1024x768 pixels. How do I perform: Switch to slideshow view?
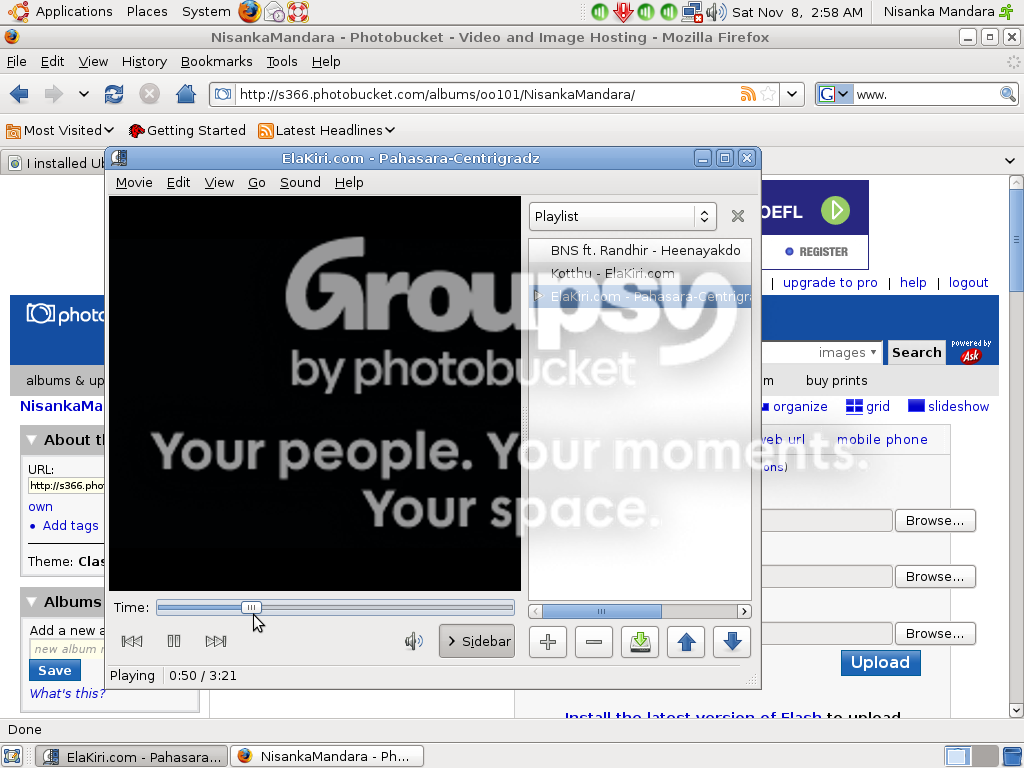pyautogui.click(x=949, y=406)
